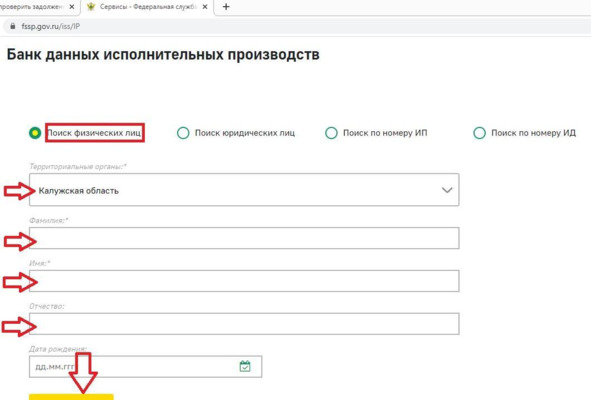Screen dimensions: 591x400
Task: Expand the Территориальные органы dropdown chevron
Action: 447,190
